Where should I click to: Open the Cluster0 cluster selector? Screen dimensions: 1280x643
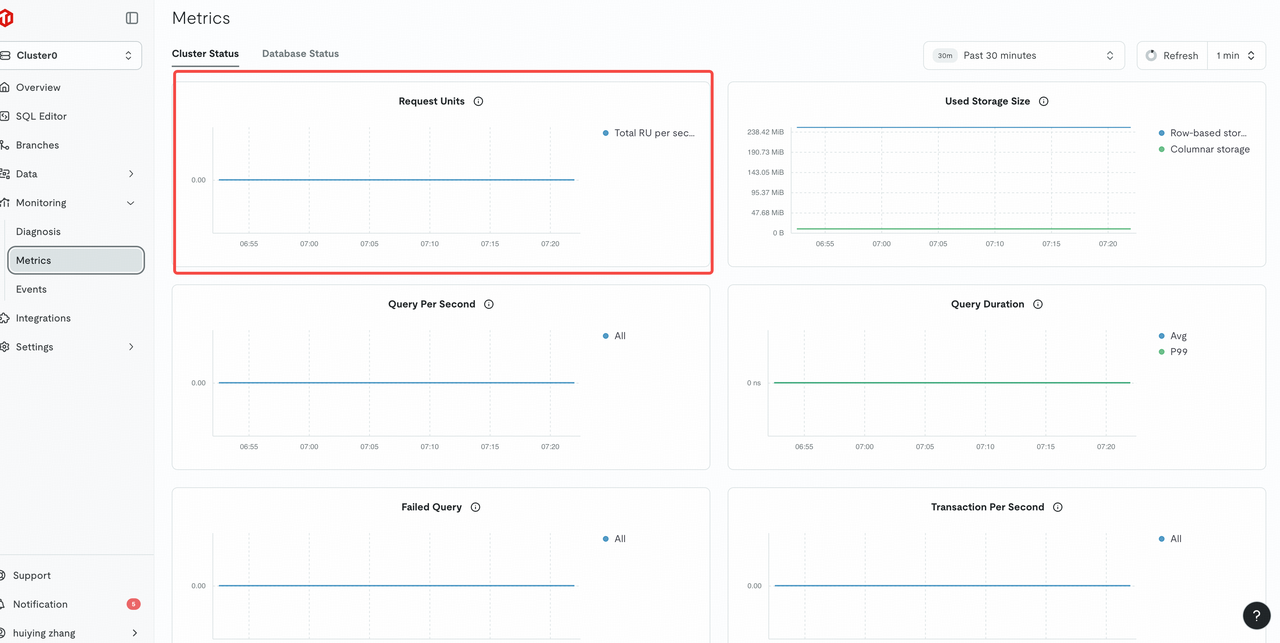coord(70,55)
